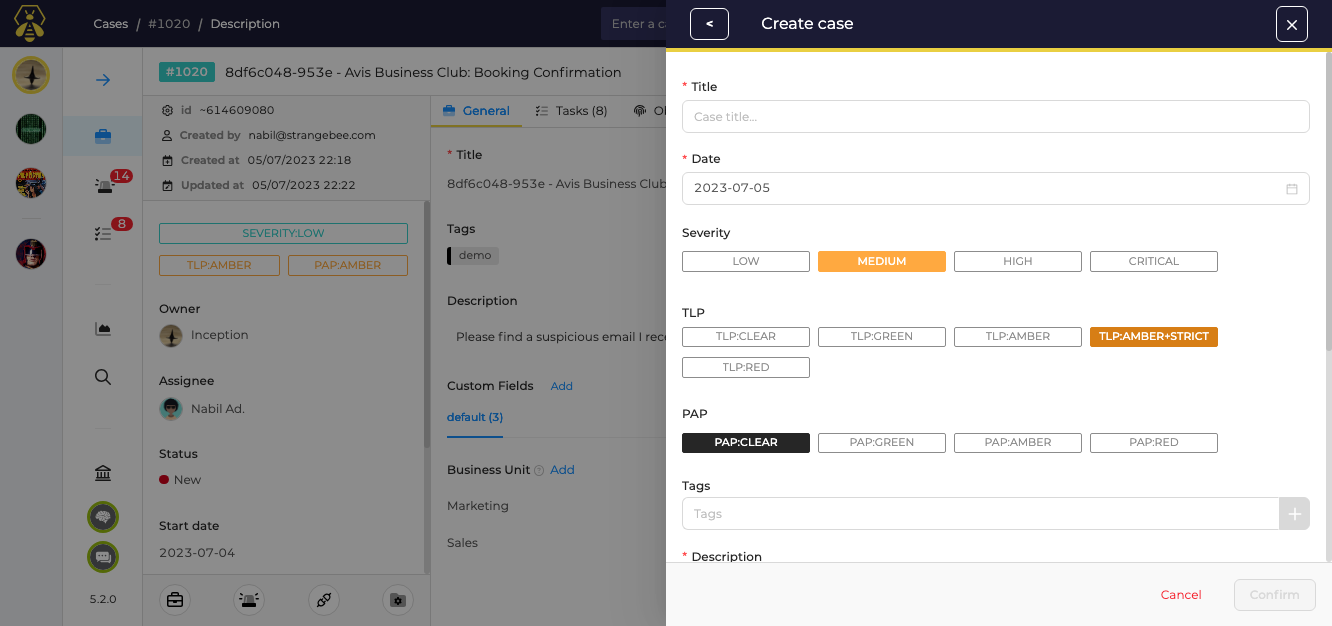Click Add link next to Custom Fields
Screen dimensions: 1332x626
[561, 386]
